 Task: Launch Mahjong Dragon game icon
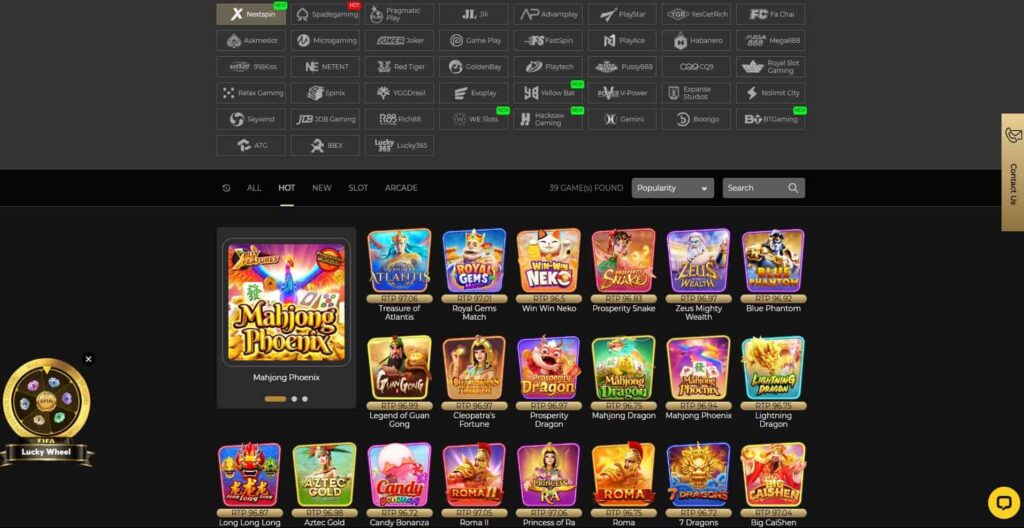pyautogui.click(x=624, y=367)
